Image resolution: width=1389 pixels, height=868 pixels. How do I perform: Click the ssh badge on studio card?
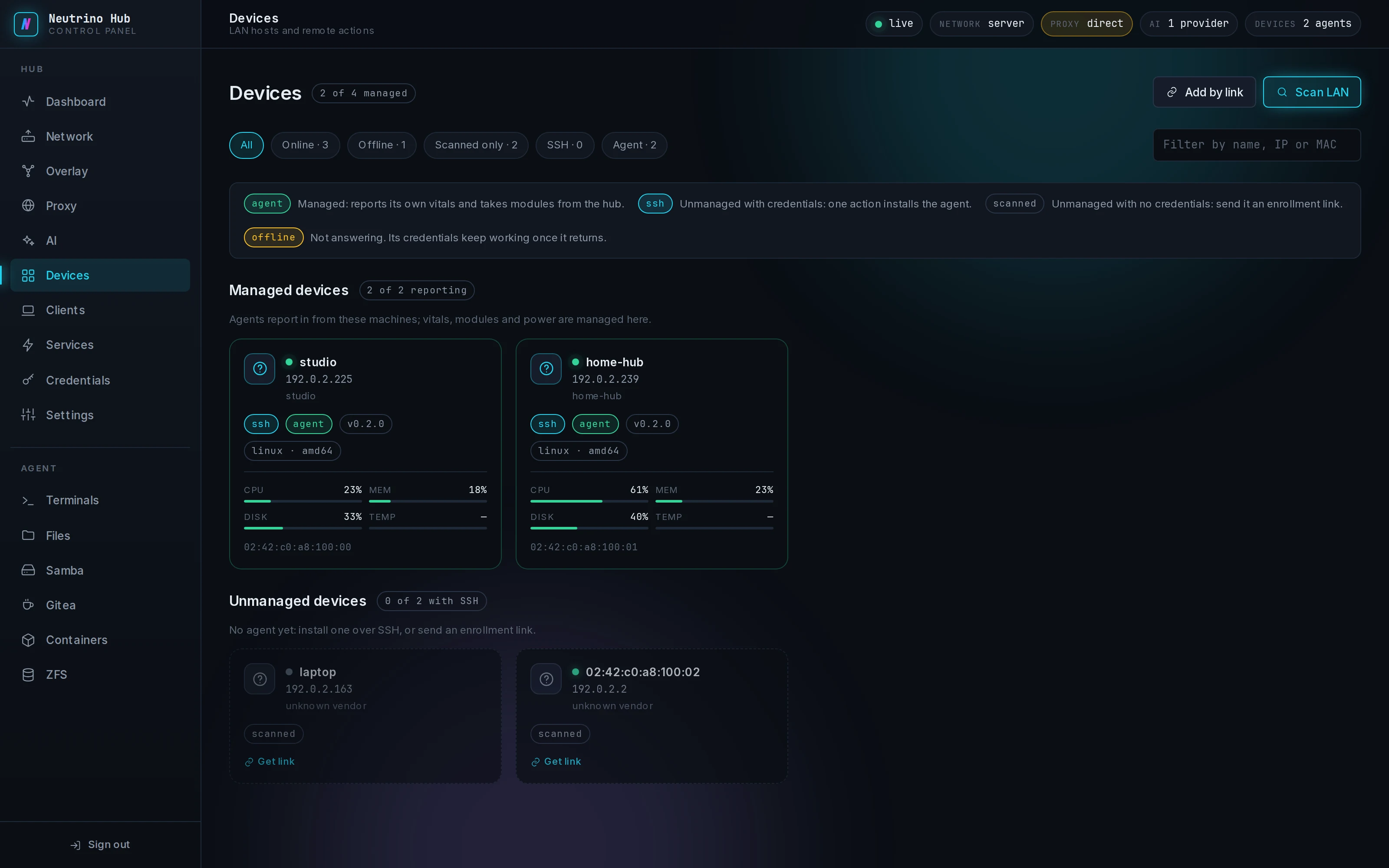(261, 424)
